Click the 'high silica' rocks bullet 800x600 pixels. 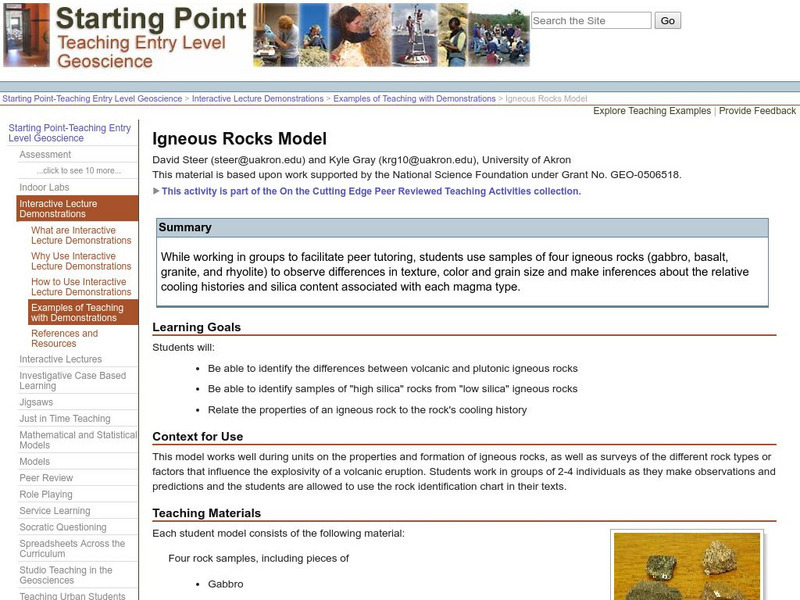tap(392, 389)
